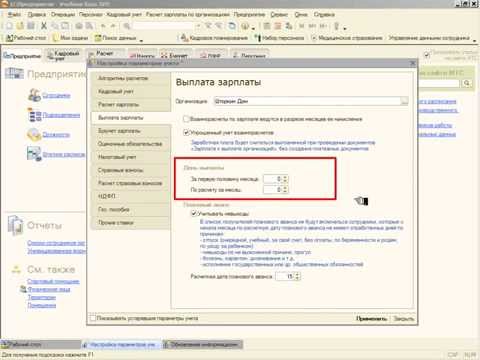The height and width of the screenshot is (360, 480).
Task: Click the New document toolbar icon
Action: [9, 26]
